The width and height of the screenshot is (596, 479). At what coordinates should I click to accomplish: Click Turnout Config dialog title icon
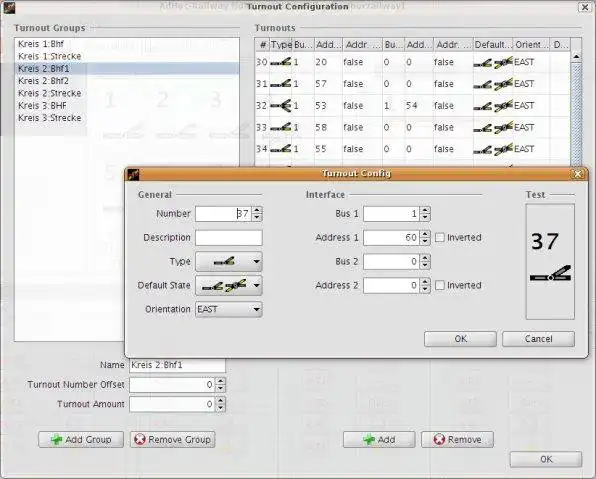coord(133,174)
